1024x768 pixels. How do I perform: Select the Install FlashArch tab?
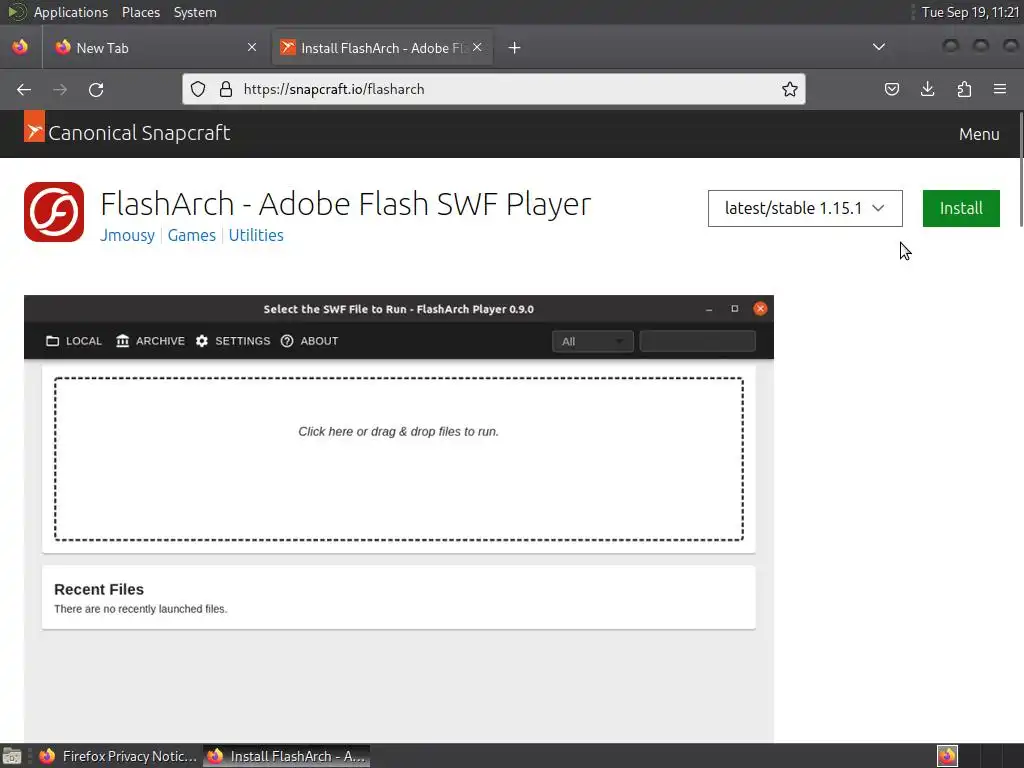(x=382, y=48)
